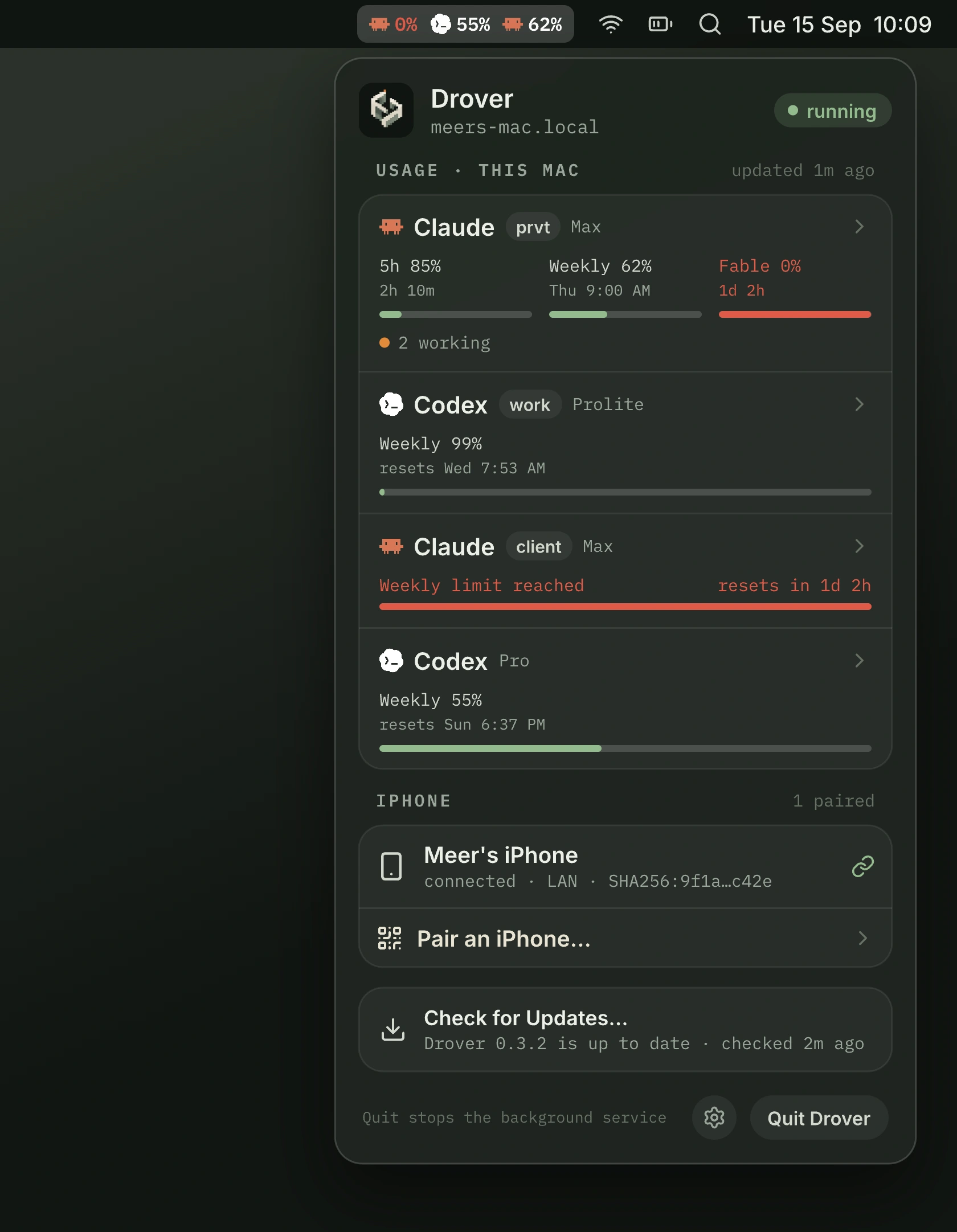957x1232 pixels.
Task: Open Spotlight search magnifier icon
Action: coord(710,24)
